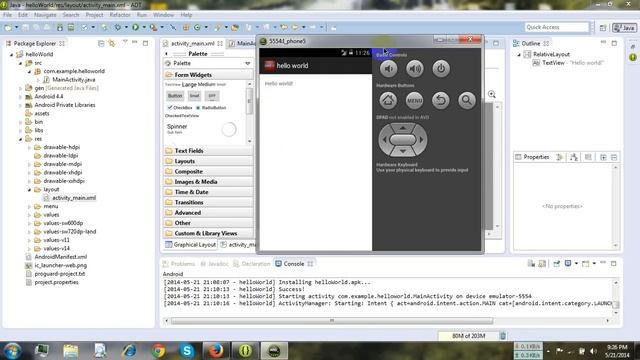The image size is (640, 360).
Task: Open the Refactor menu
Action: 120,15
